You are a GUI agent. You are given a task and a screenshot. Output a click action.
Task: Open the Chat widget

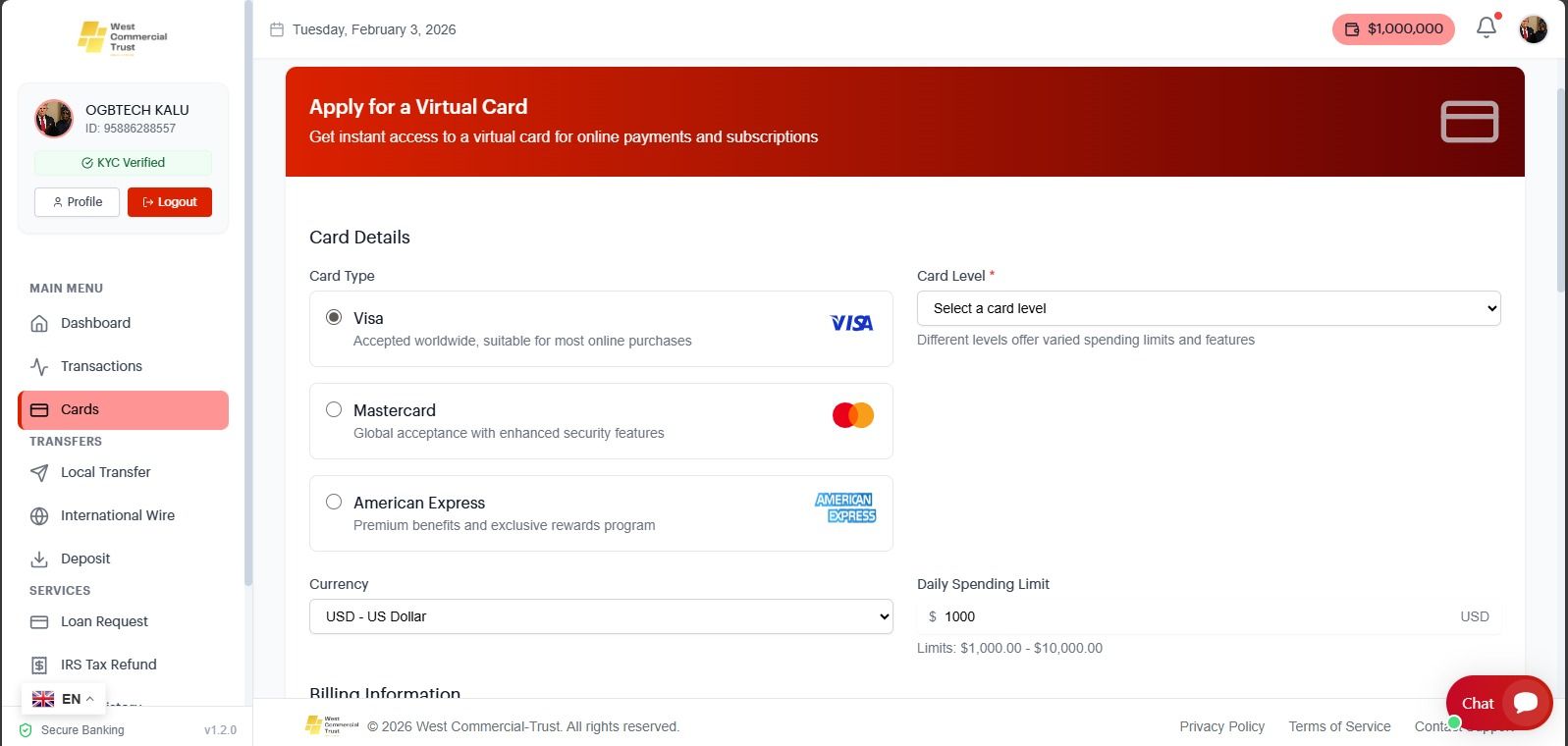pos(1499,703)
